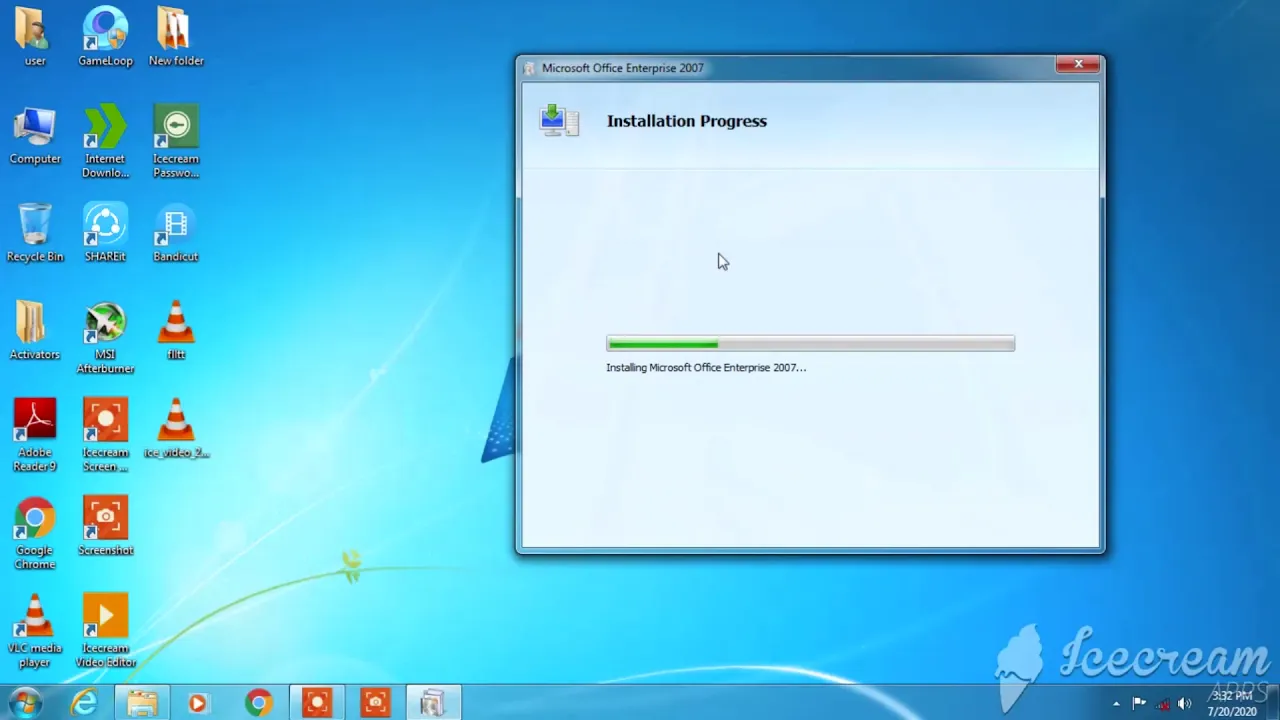The width and height of the screenshot is (1280, 720).
Task: Open the Windows Start menu
Action: pyautogui.click(x=24, y=703)
